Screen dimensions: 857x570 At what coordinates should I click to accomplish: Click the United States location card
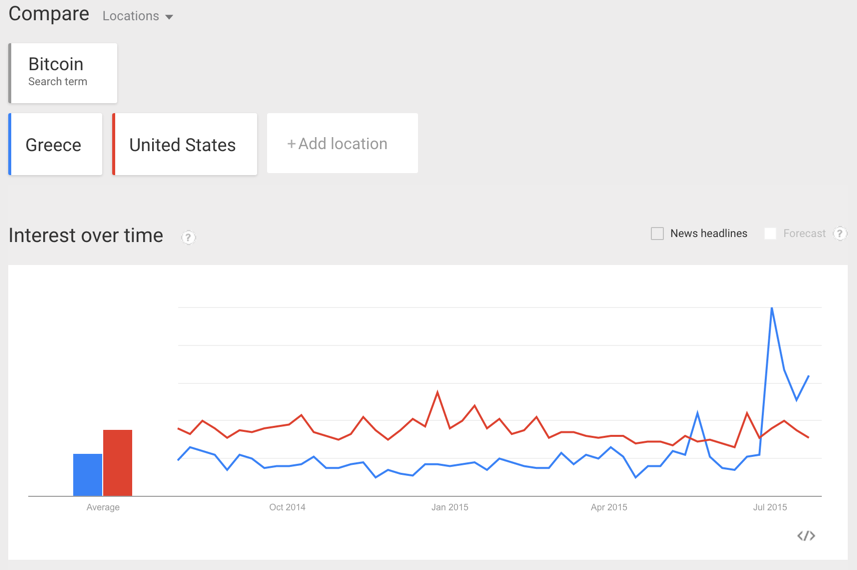tap(184, 145)
